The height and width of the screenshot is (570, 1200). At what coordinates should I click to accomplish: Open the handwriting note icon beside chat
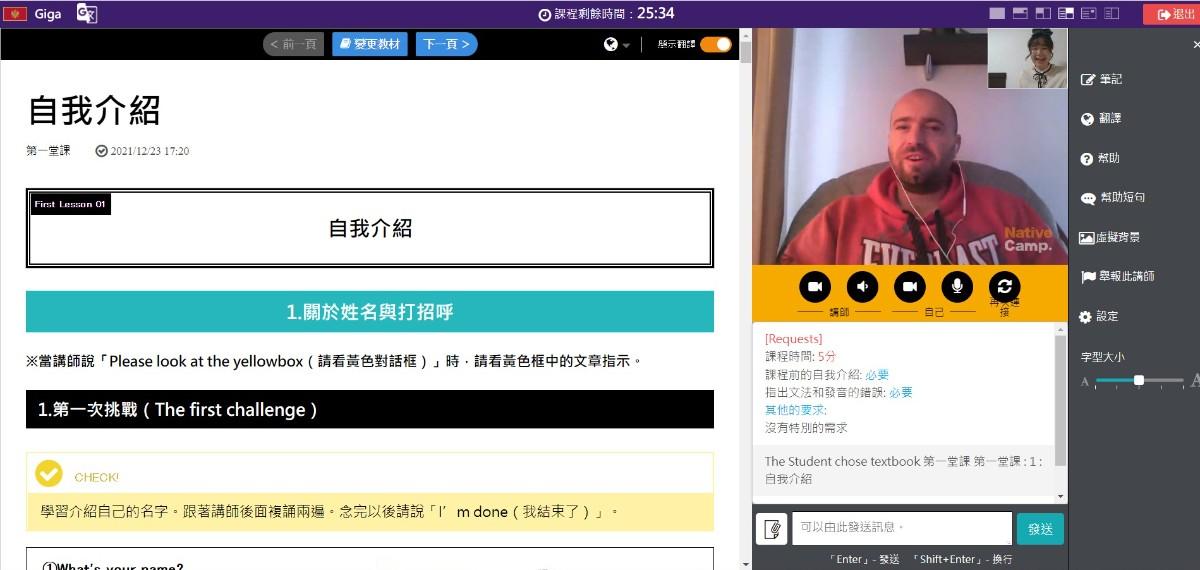[x=772, y=529]
